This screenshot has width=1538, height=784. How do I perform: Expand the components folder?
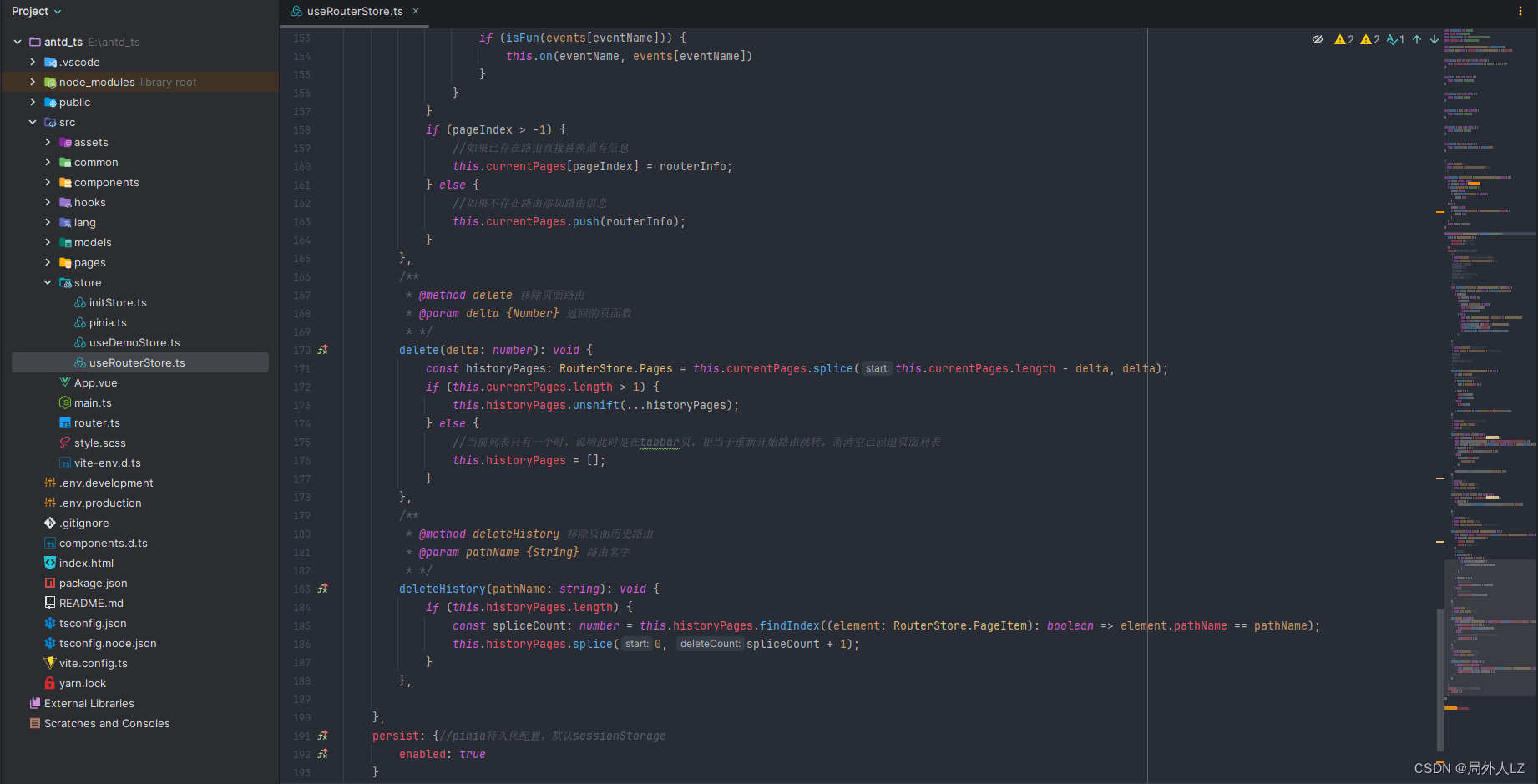(x=48, y=182)
